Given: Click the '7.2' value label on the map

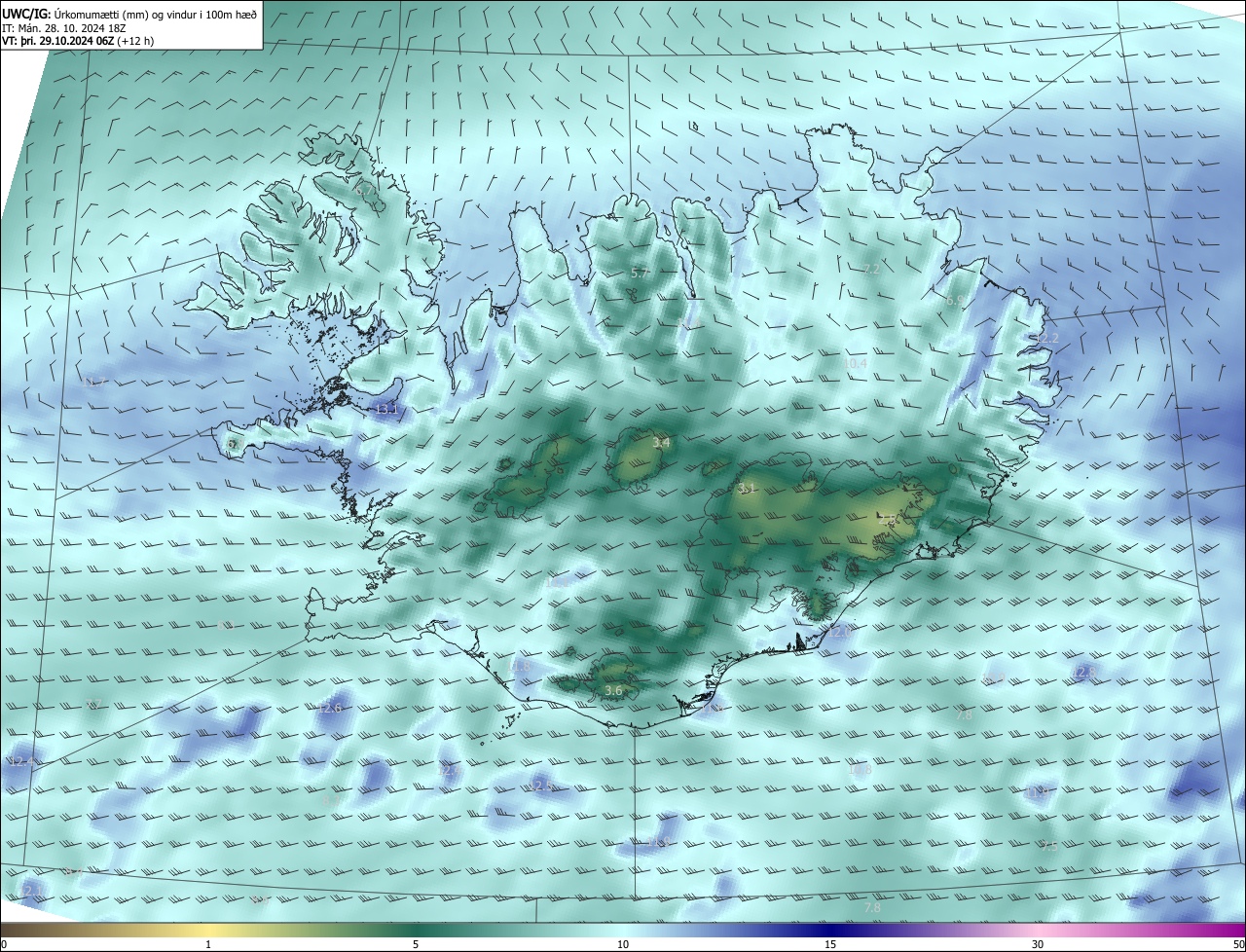Looking at the screenshot, I should tap(871, 270).
